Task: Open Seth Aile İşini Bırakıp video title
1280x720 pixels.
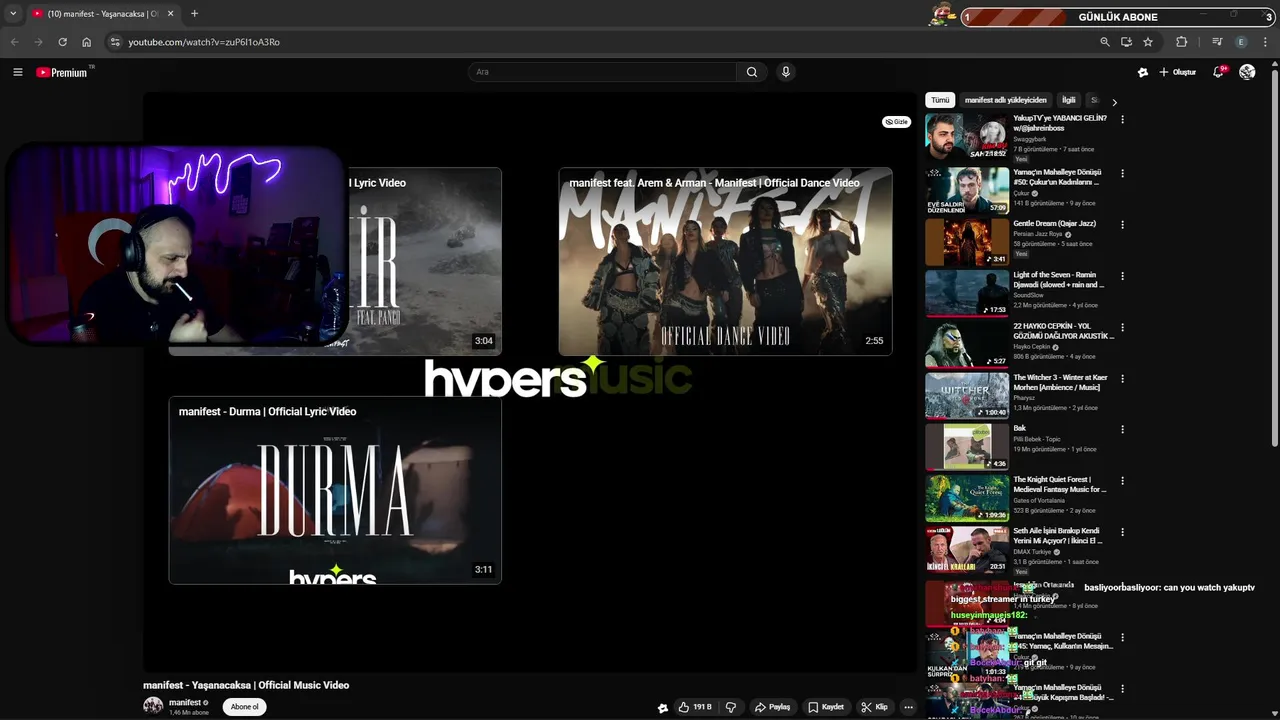Action: click(1058, 536)
